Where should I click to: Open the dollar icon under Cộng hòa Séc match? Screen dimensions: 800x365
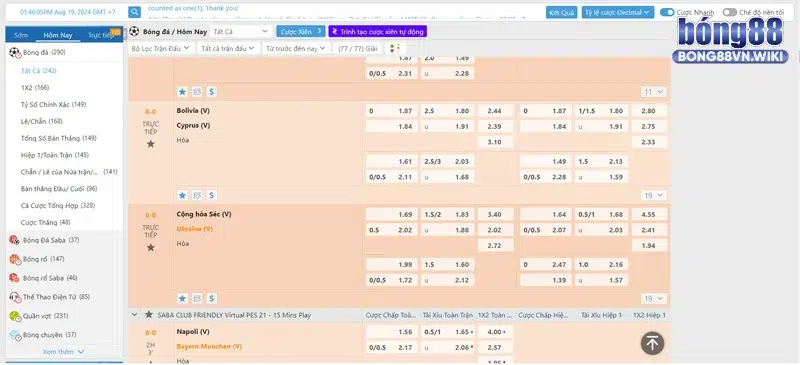212,299
